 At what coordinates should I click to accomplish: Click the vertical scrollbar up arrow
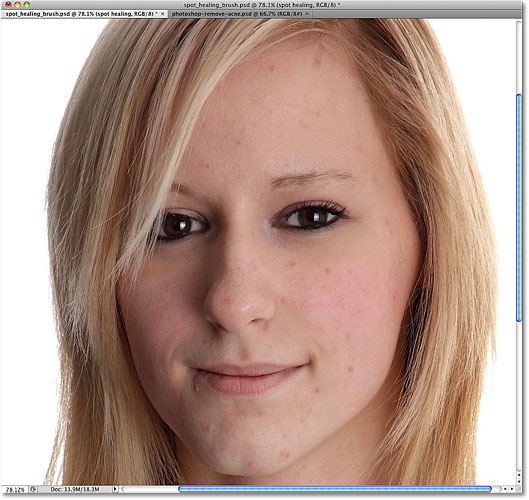519,475
